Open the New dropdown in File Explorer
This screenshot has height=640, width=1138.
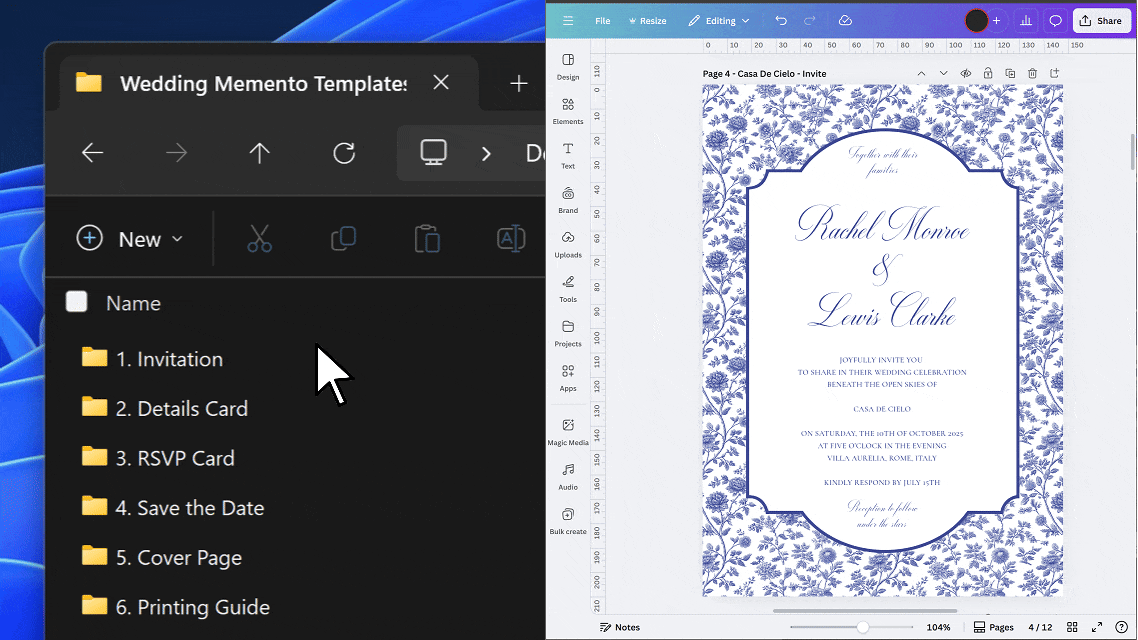[x=130, y=239]
